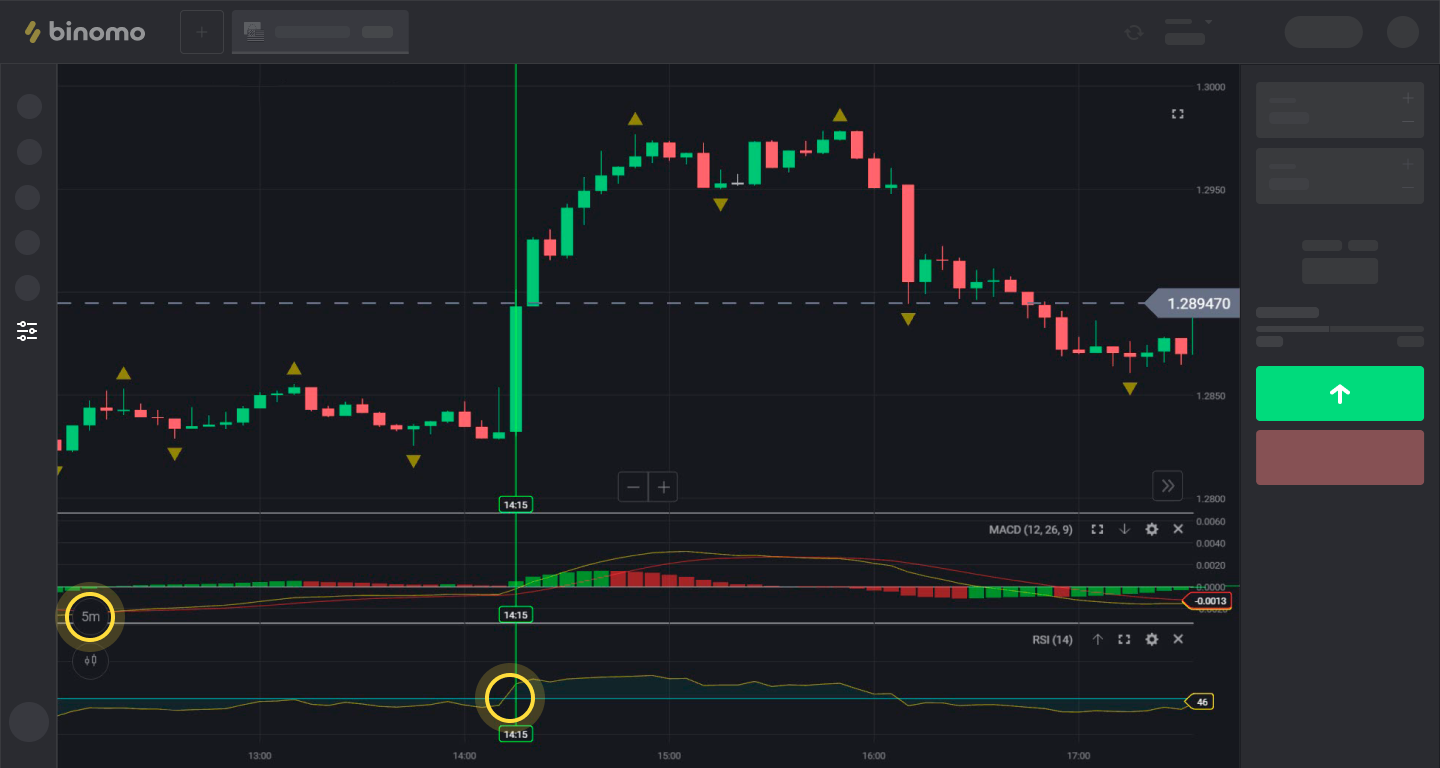Zoom out the chart with minus button

point(633,488)
